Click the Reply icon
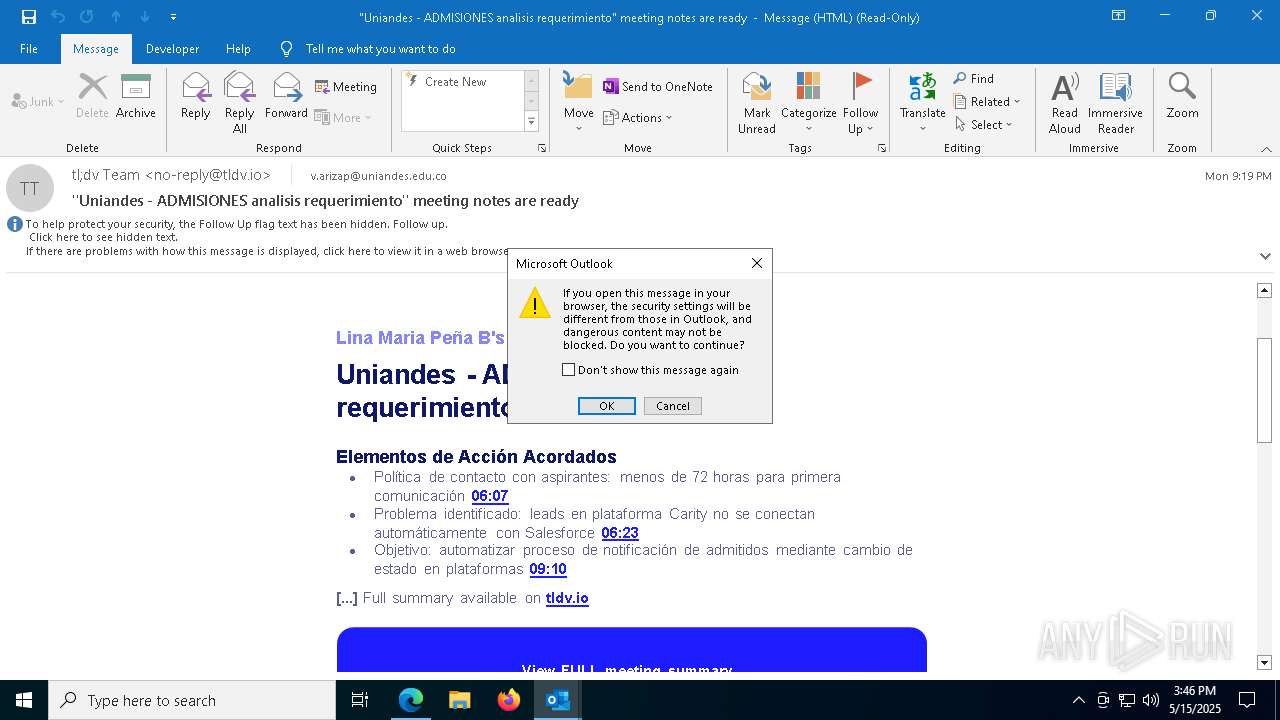The image size is (1280, 720). [x=196, y=95]
